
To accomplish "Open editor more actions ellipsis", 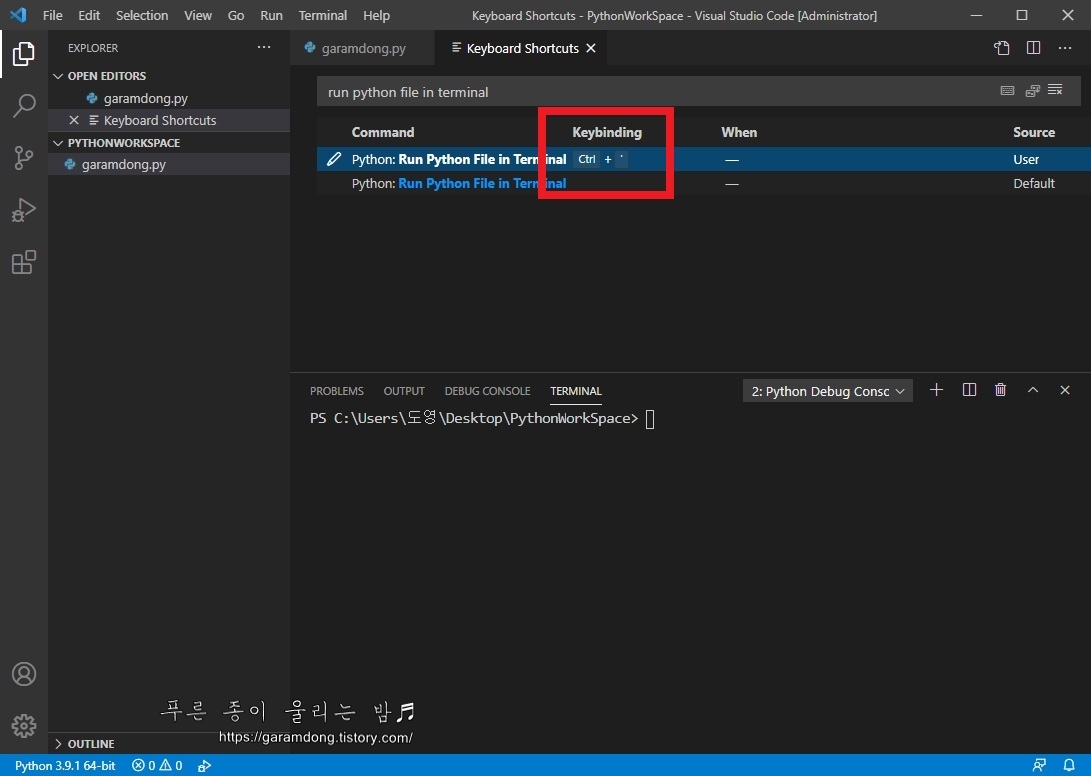I will pos(1065,48).
